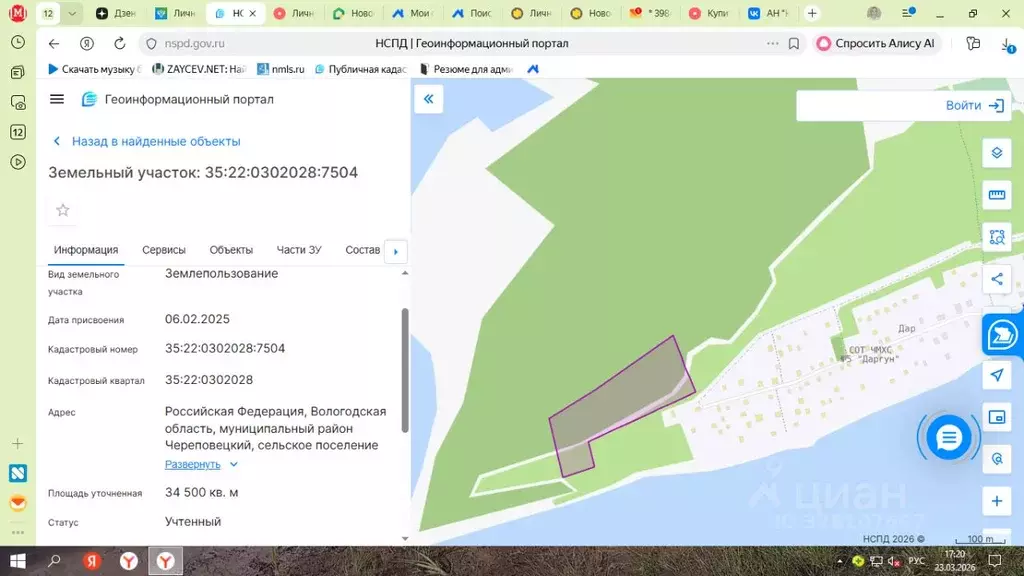Expand full address via Развернуть

[192, 464]
